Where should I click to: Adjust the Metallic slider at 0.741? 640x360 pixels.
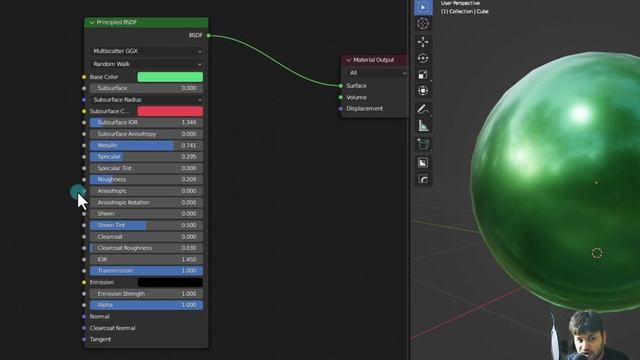coord(146,145)
